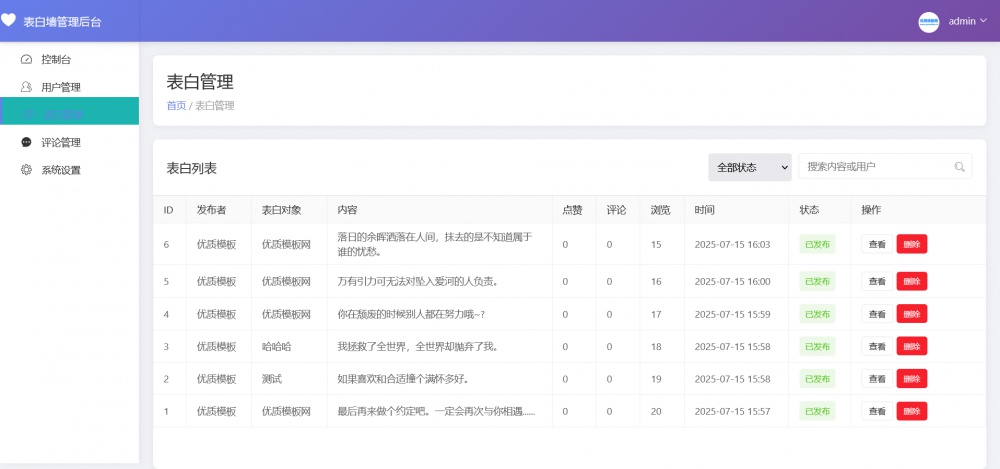Focus the 搜索内容或用户 search field
The image size is (1000, 469).
coord(876,167)
